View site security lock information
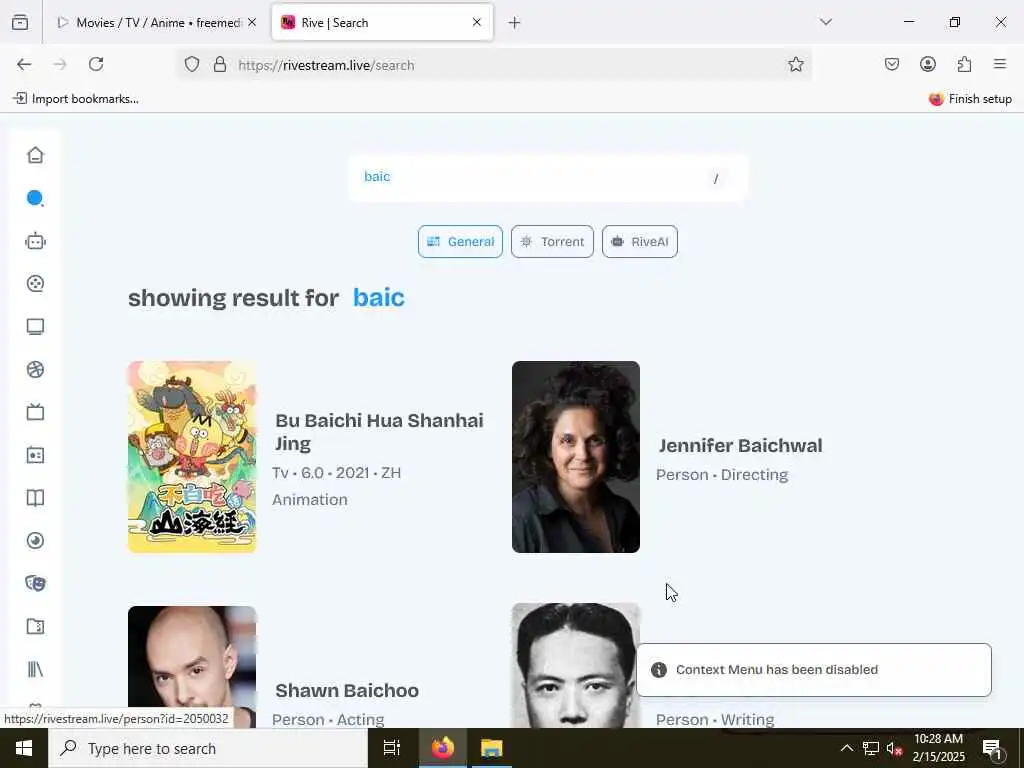 (x=220, y=65)
